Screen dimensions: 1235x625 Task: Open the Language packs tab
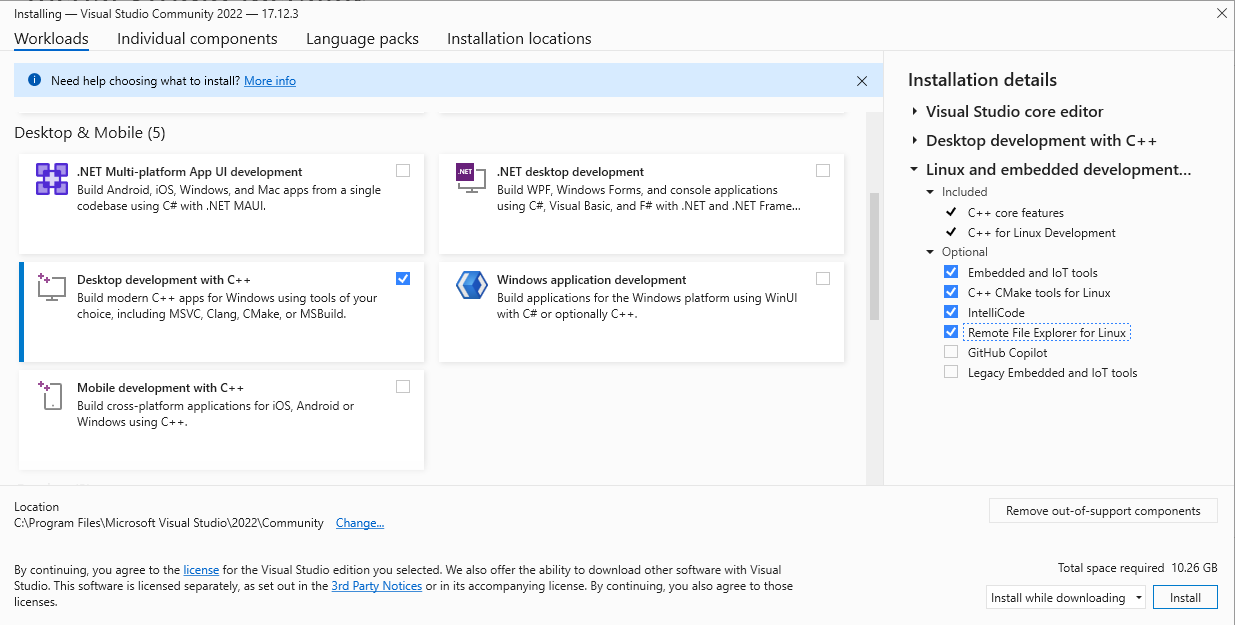click(x=362, y=39)
